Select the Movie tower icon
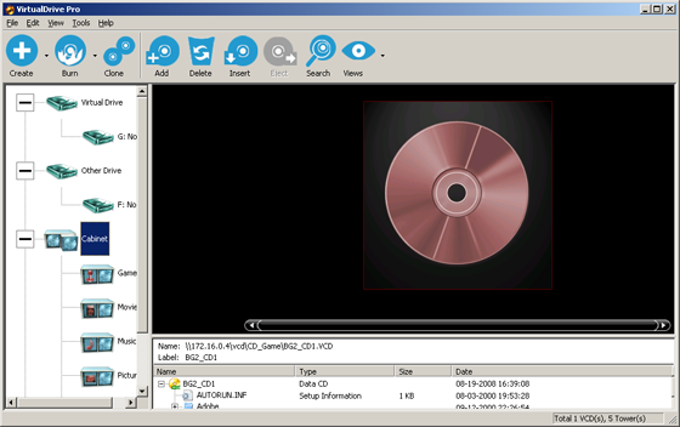 pyautogui.click(x=98, y=309)
